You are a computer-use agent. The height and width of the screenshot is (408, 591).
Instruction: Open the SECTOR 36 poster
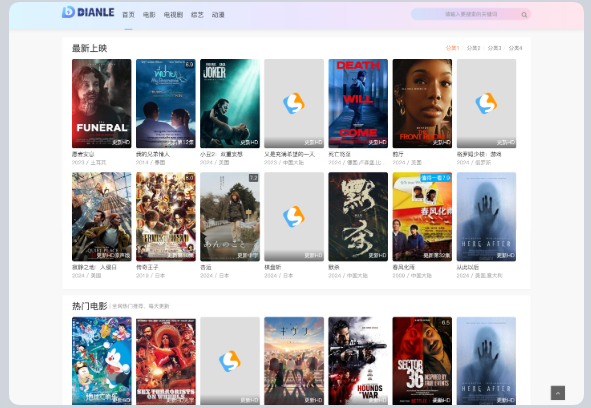pos(422,361)
